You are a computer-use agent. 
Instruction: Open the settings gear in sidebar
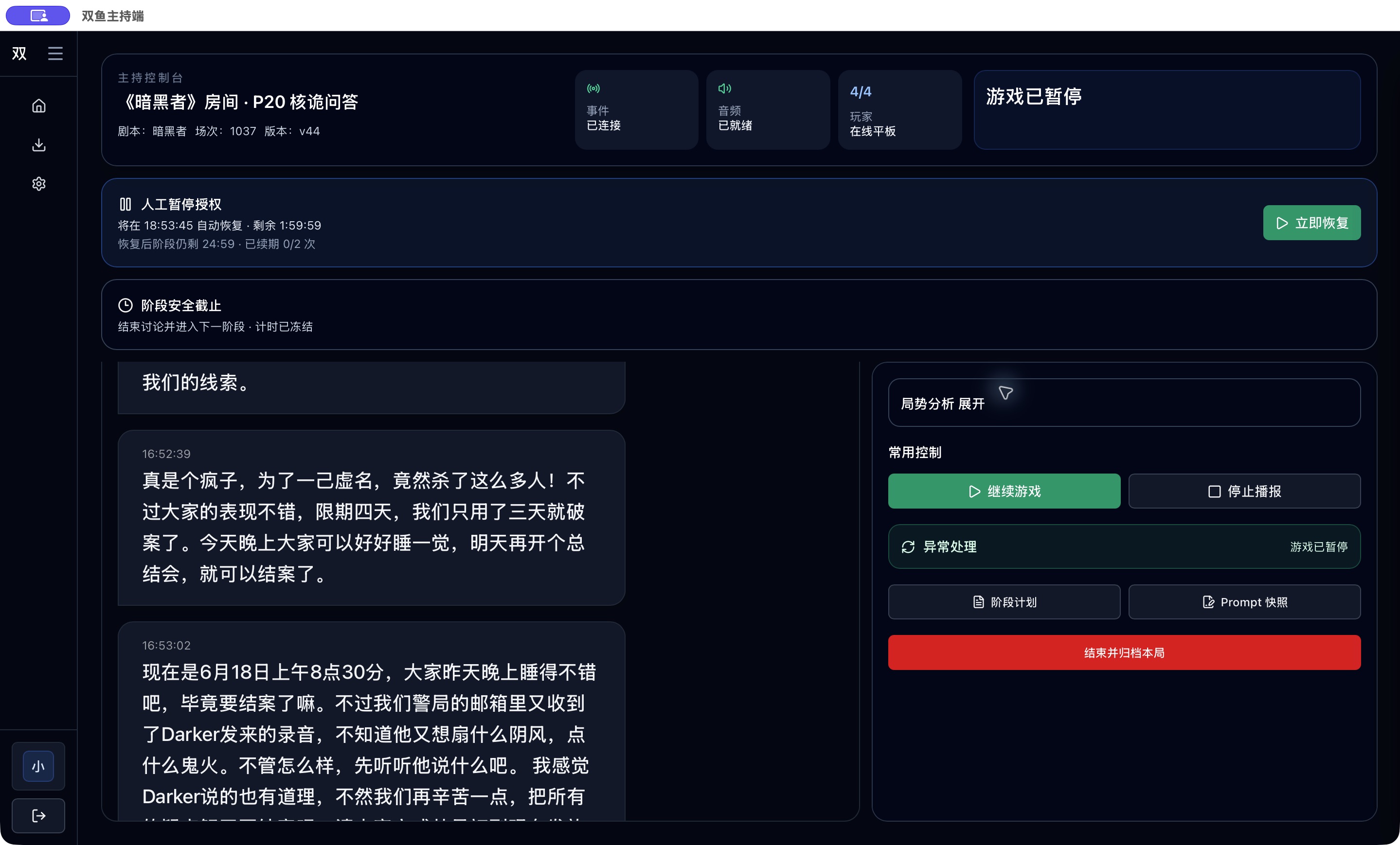38,183
